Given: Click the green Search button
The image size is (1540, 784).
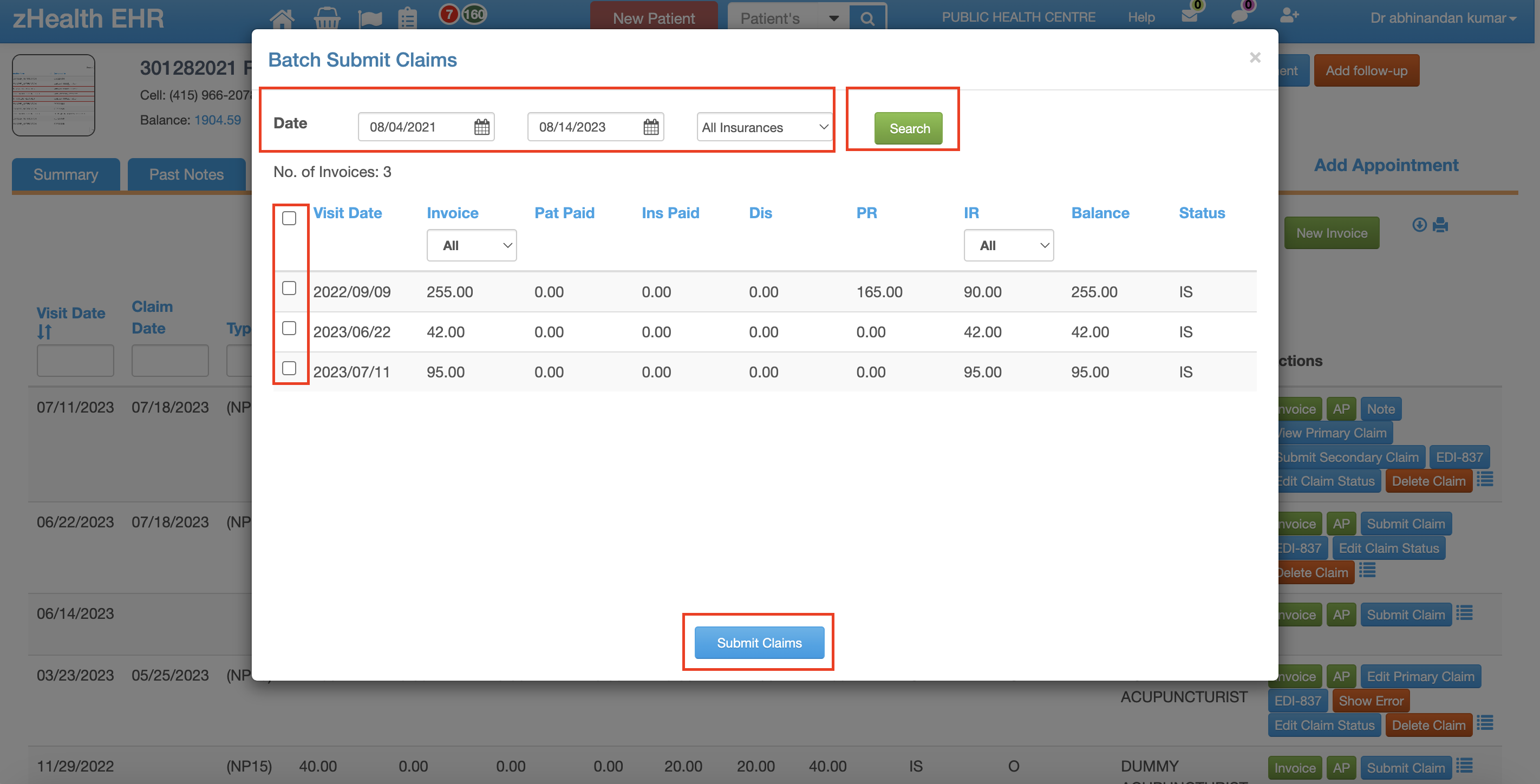Looking at the screenshot, I should point(909,128).
